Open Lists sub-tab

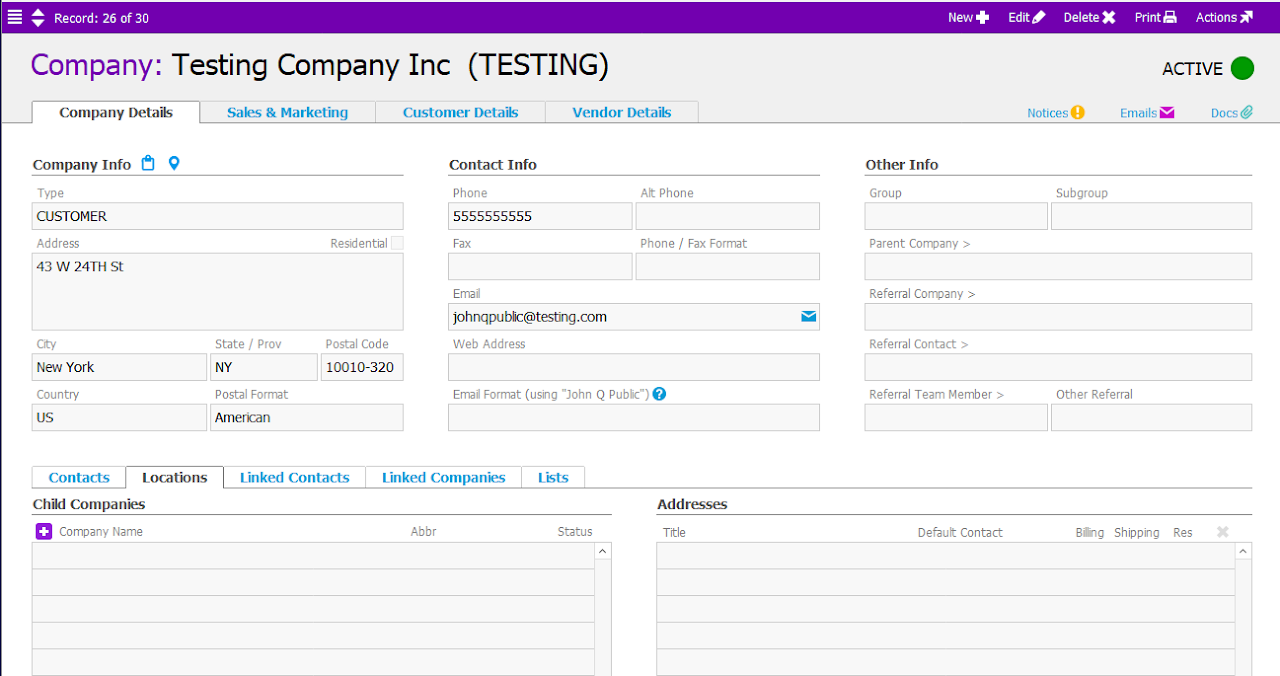coord(553,477)
